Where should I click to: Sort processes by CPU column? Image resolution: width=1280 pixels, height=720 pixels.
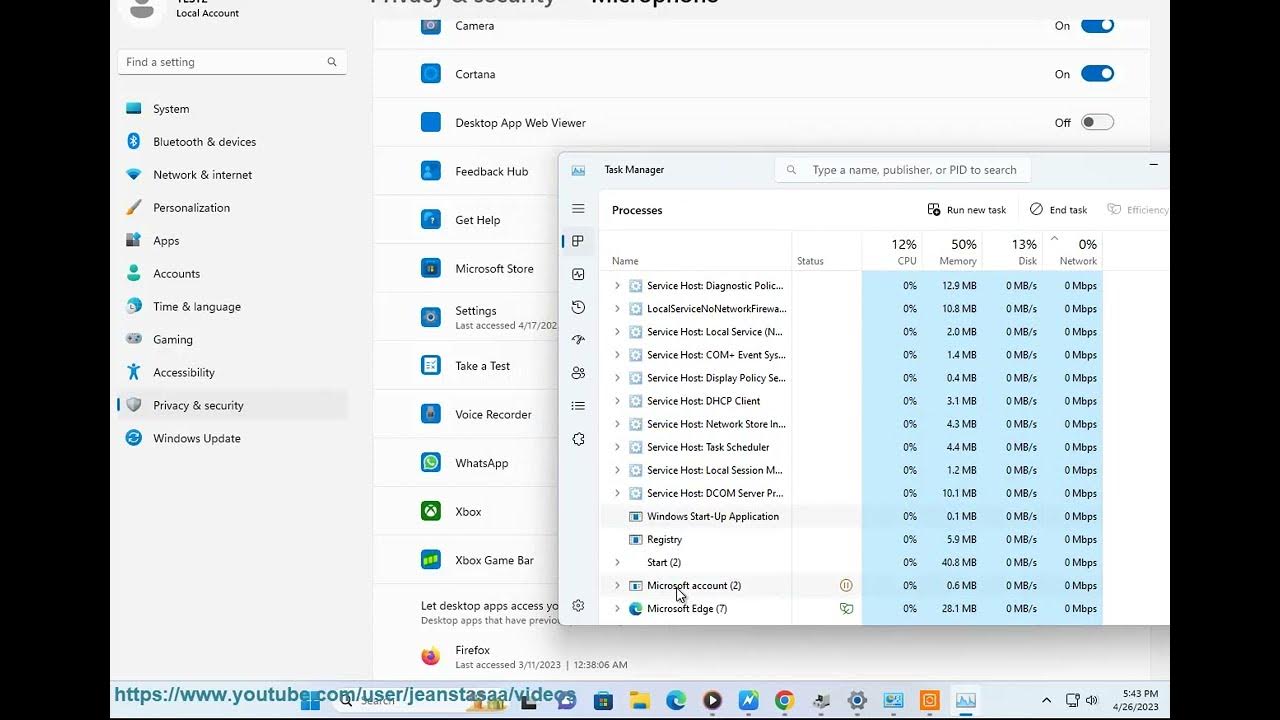pos(892,251)
